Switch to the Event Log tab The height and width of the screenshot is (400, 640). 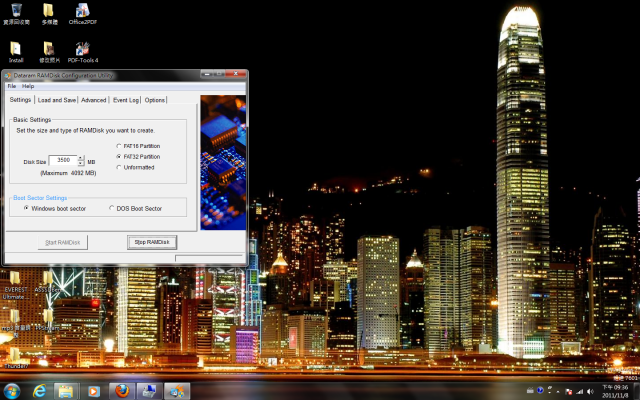126,100
